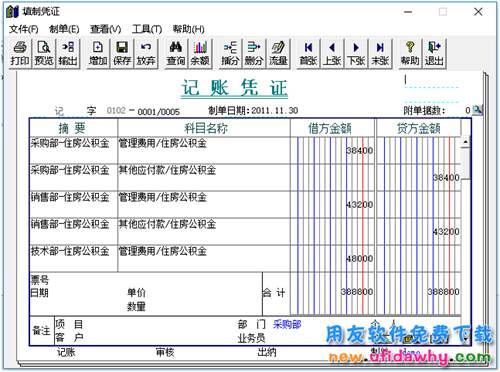Insert an entry line with 插分
The image size is (500, 372).
(230, 53)
